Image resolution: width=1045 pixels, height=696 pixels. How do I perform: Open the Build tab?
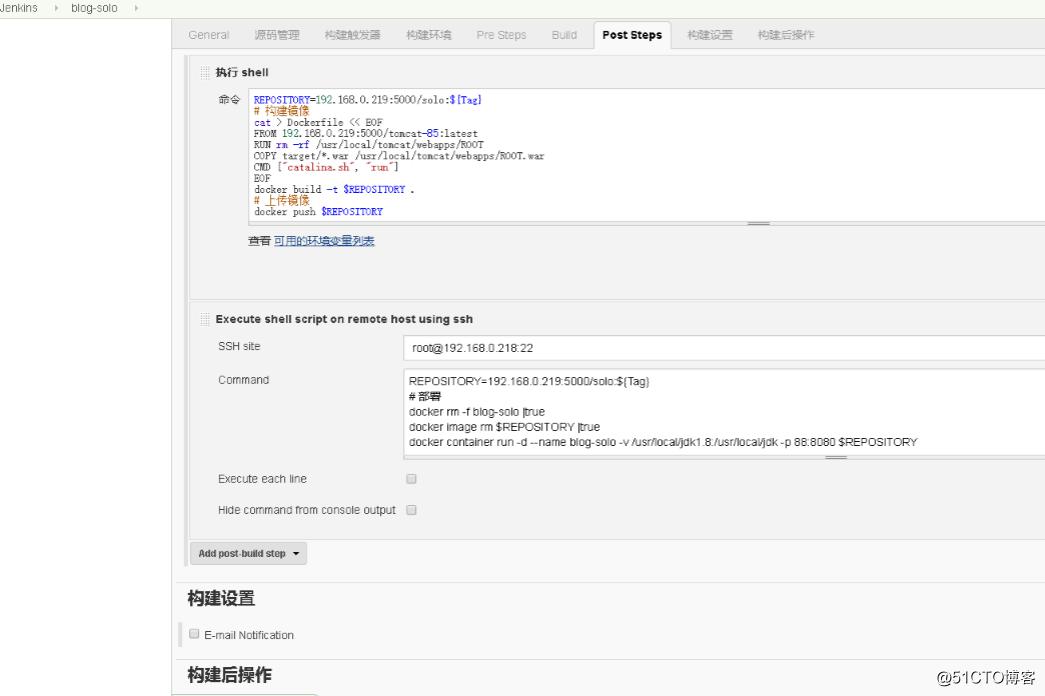click(x=564, y=34)
